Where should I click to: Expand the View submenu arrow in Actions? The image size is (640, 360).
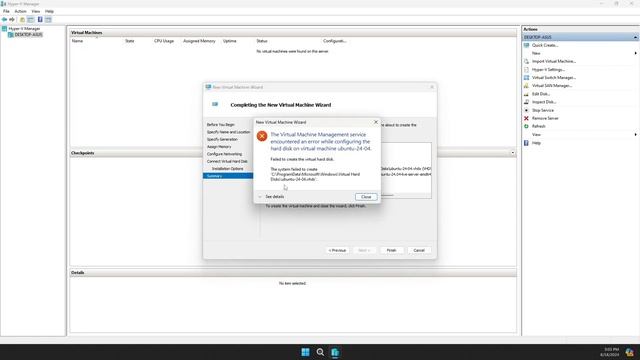point(636,135)
